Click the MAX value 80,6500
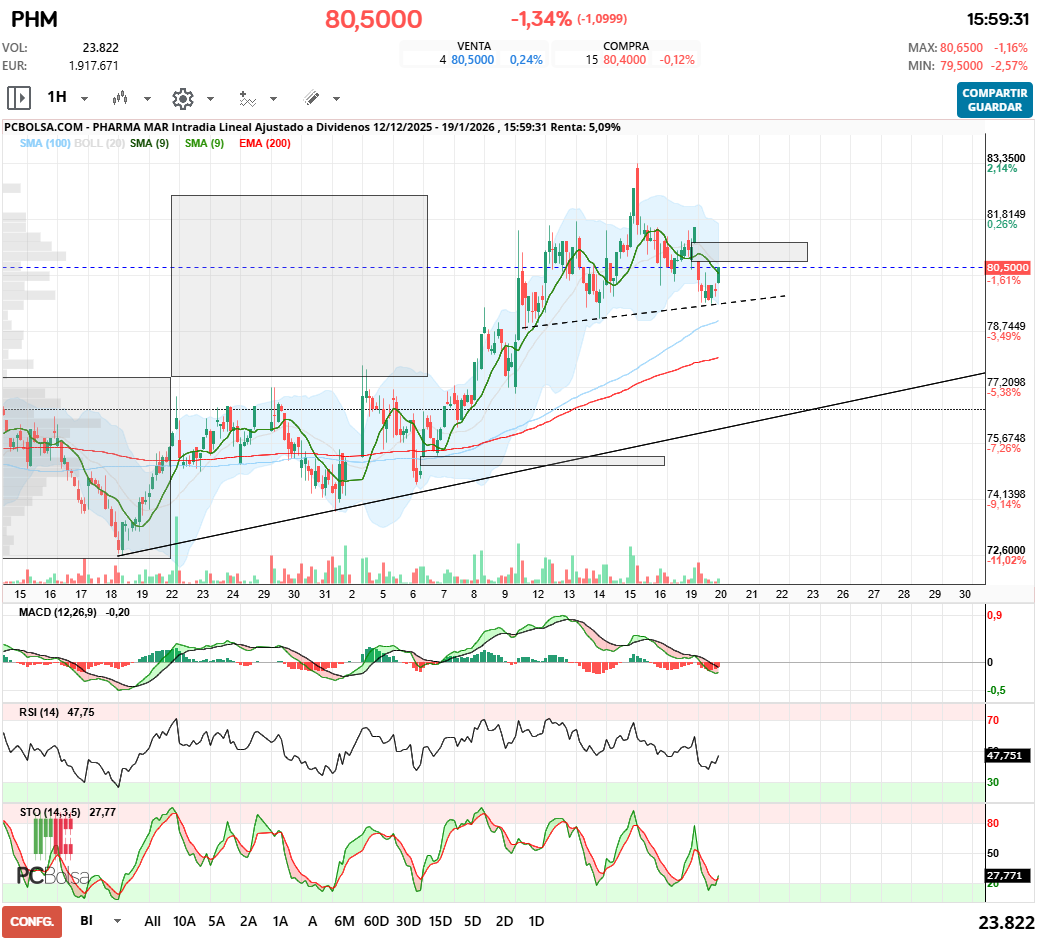The width and height of the screenshot is (1048, 943). (961, 48)
